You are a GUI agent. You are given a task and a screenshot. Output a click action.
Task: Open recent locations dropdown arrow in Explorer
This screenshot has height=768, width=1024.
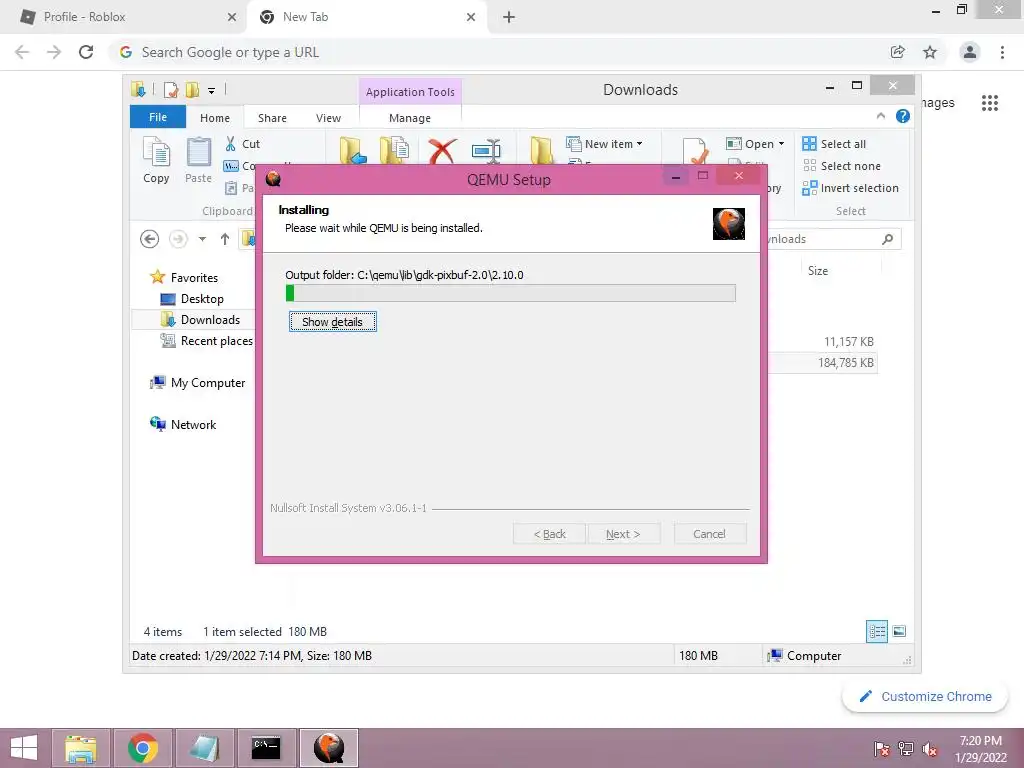pyautogui.click(x=202, y=239)
